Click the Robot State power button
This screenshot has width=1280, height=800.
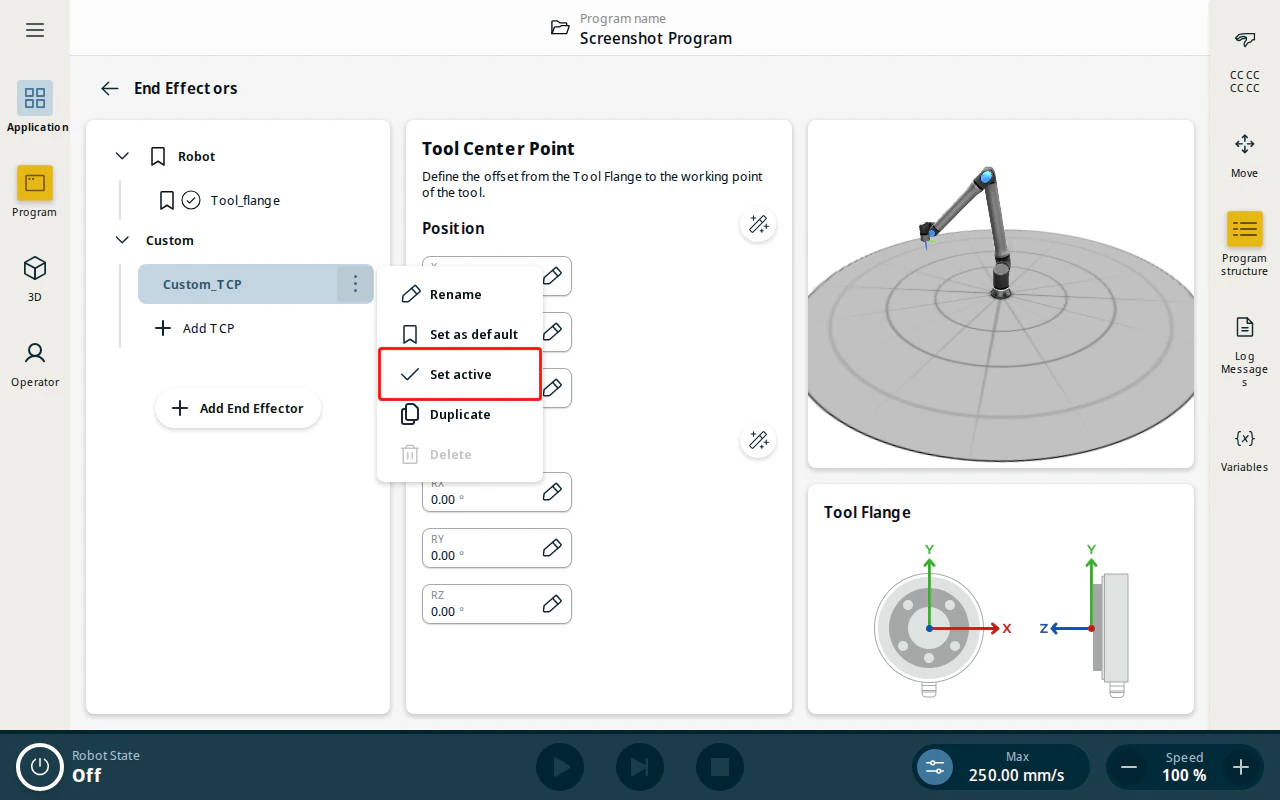coord(40,767)
